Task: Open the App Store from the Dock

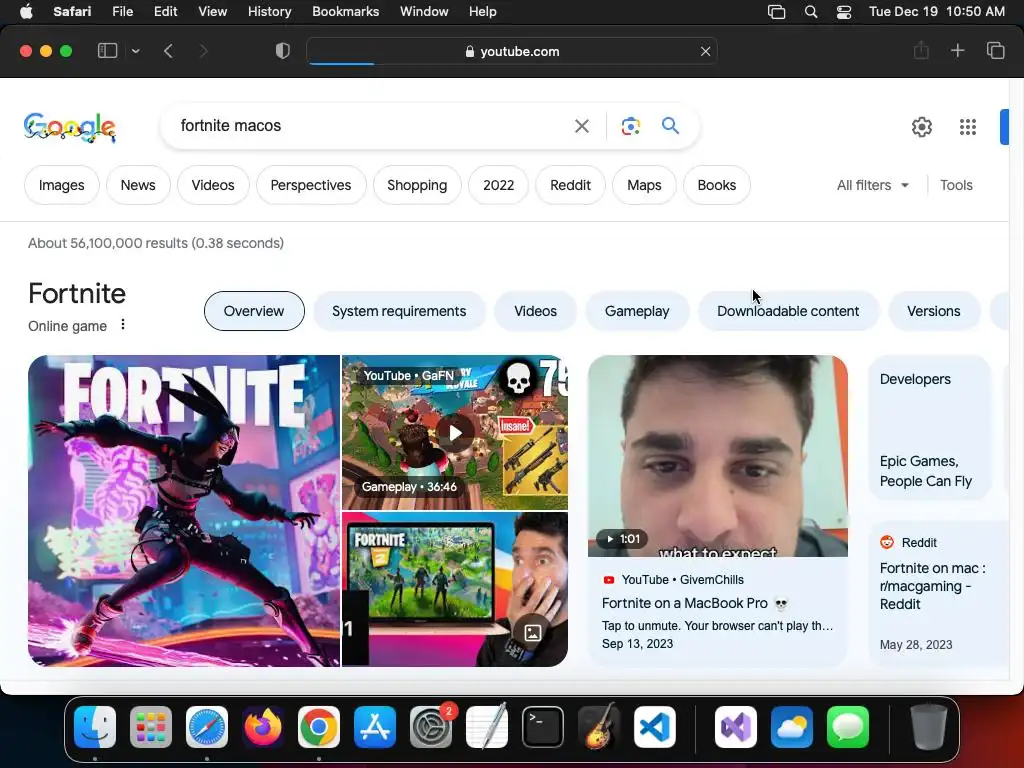Action: (375, 727)
